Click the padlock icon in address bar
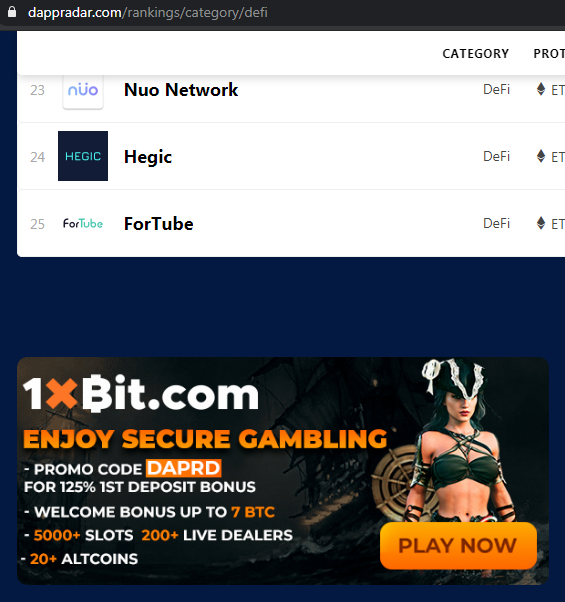Screen dimensions: 565x602 coord(12,12)
